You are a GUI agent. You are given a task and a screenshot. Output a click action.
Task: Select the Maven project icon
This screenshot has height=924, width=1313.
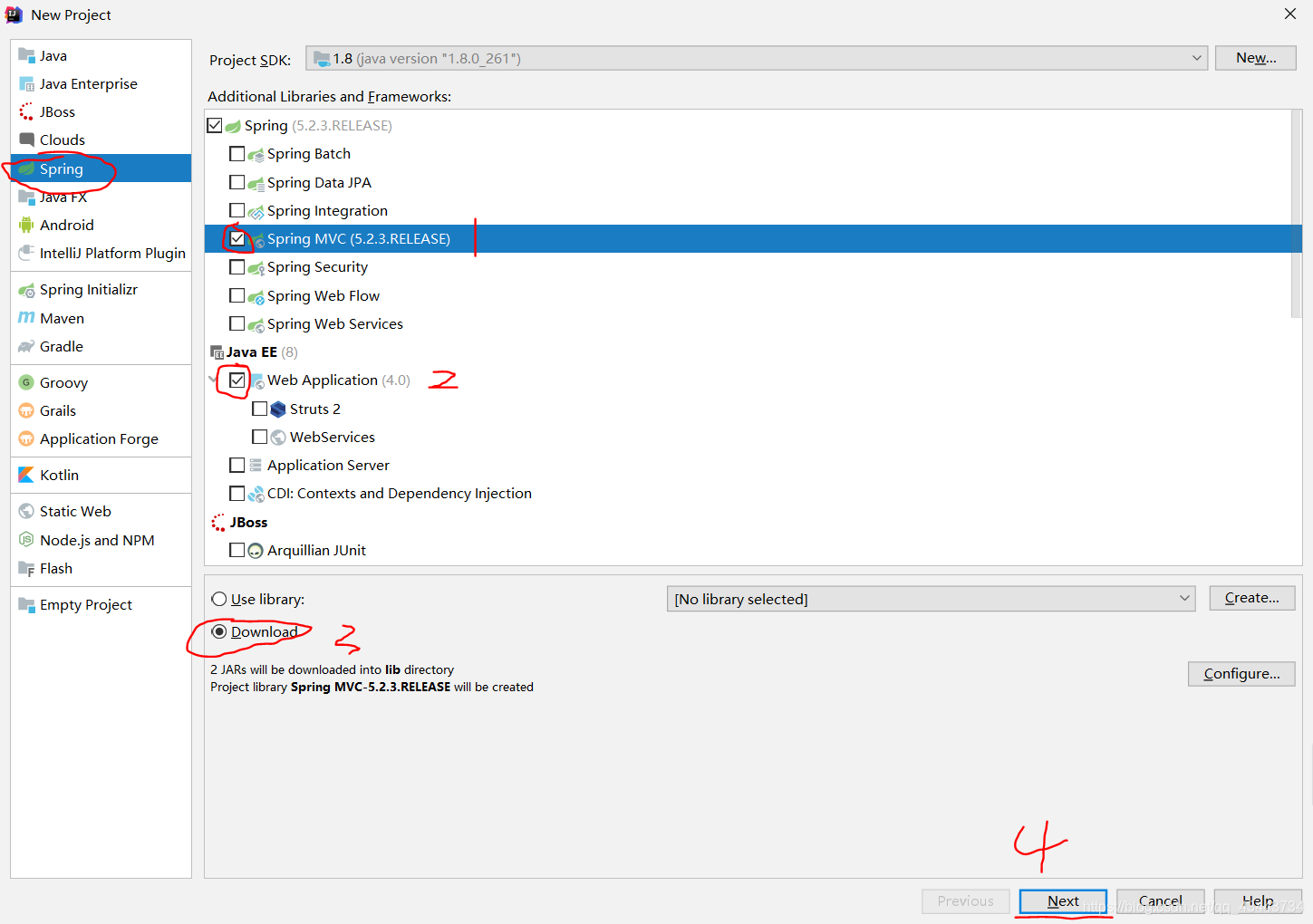tap(26, 318)
